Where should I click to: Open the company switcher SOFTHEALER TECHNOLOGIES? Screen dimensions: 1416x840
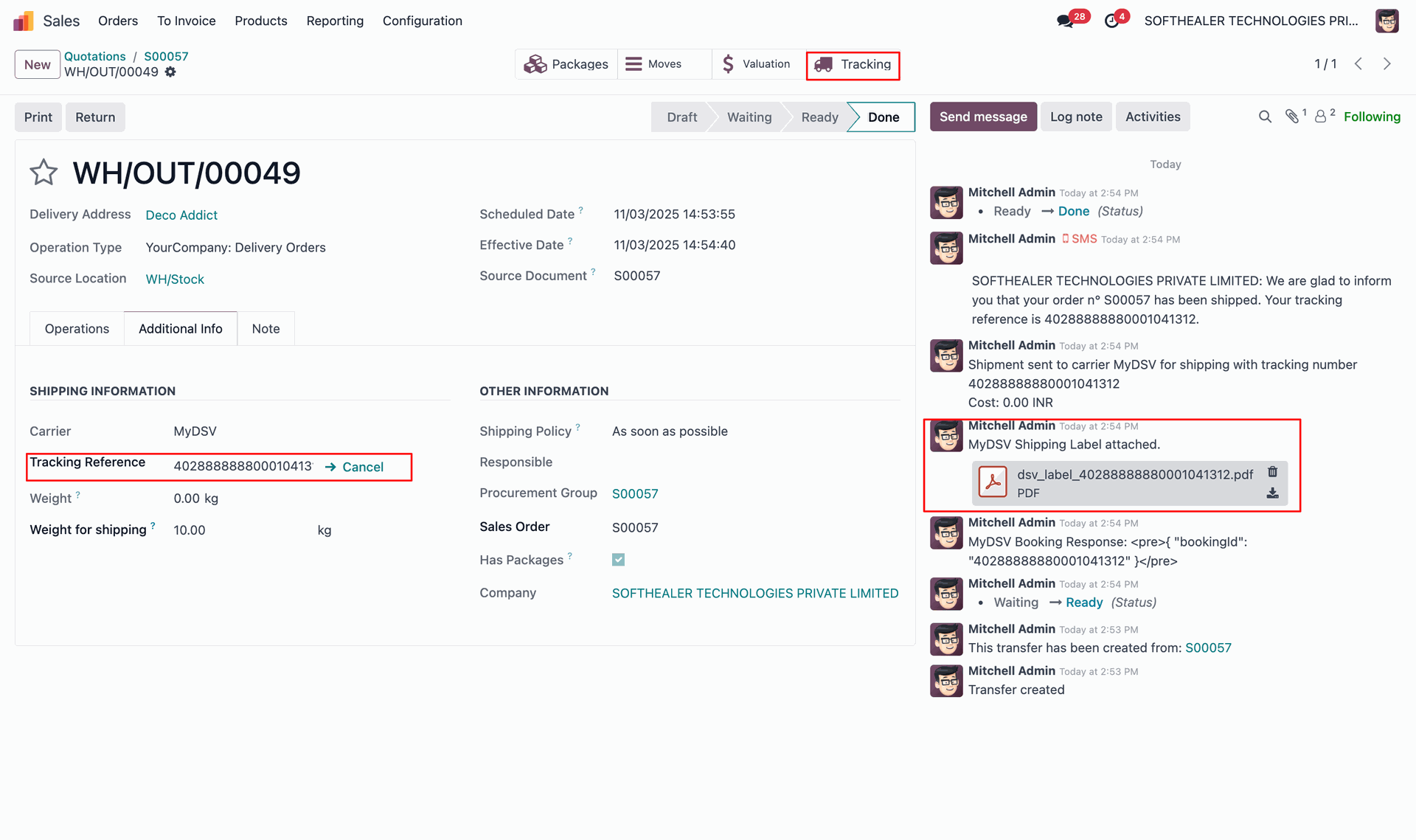point(1250,21)
